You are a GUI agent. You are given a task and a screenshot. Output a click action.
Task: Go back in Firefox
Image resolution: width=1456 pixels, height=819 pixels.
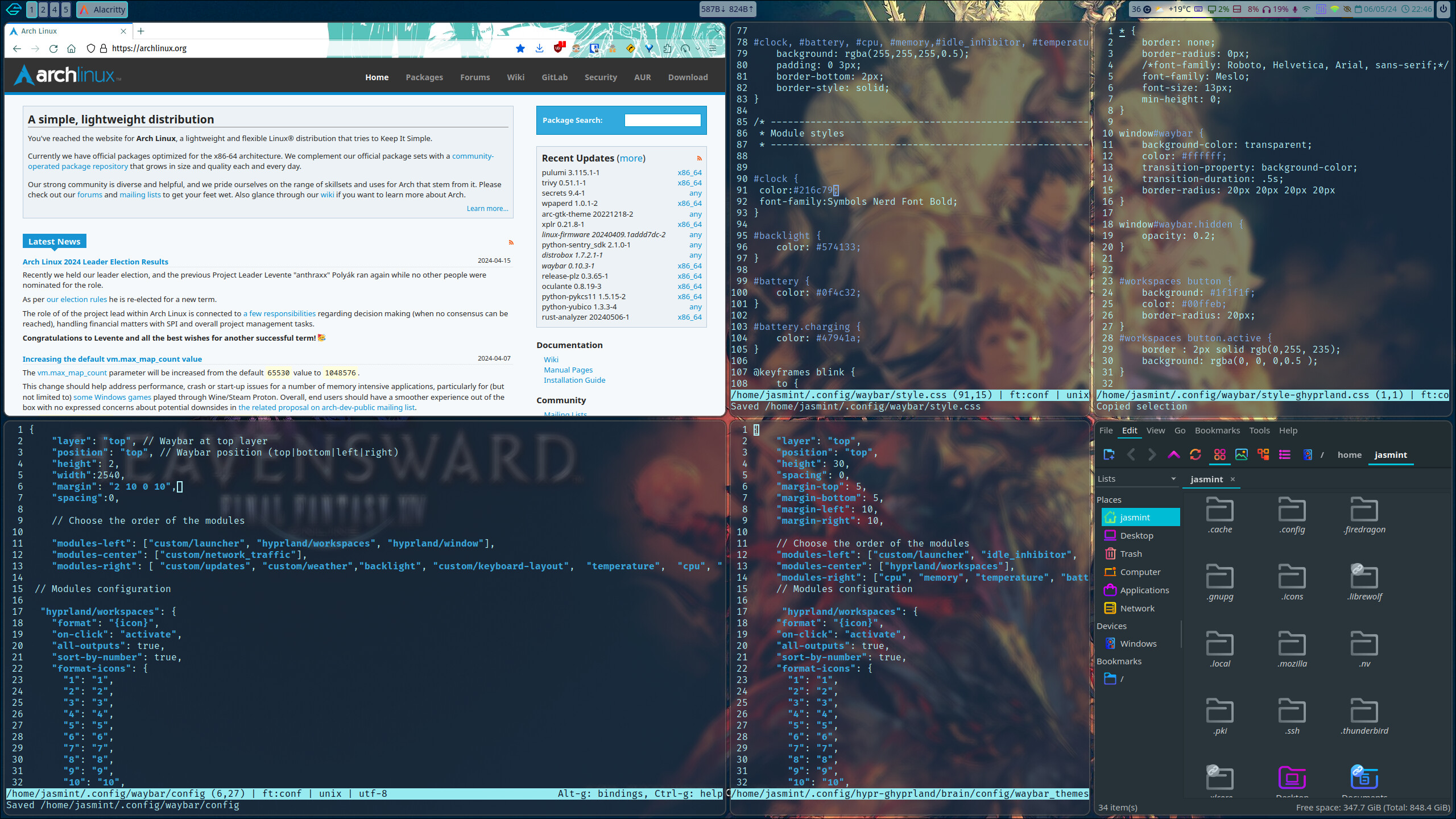[x=17, y=48]
